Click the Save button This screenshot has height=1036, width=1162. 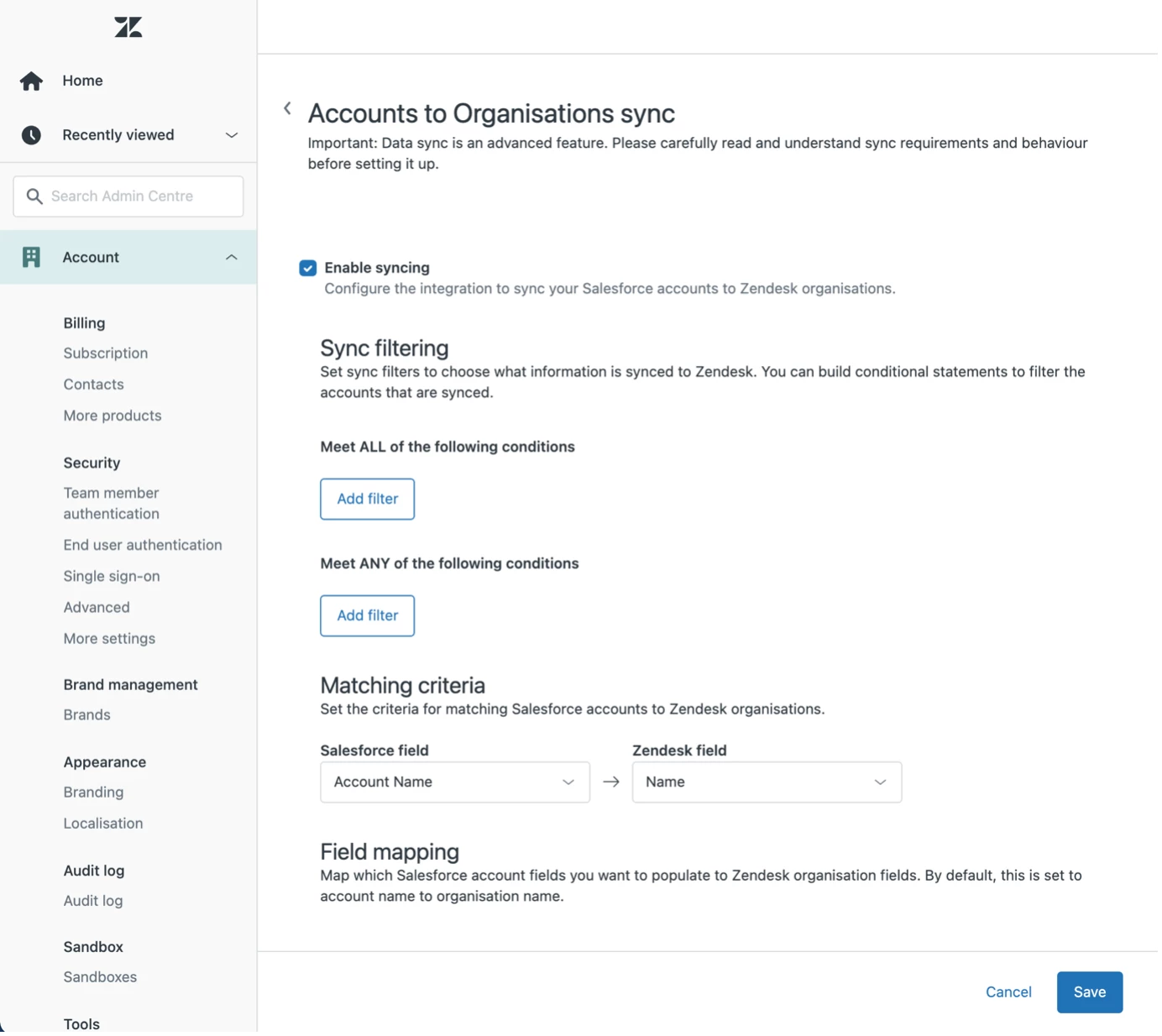click(x=1090, y=992)
